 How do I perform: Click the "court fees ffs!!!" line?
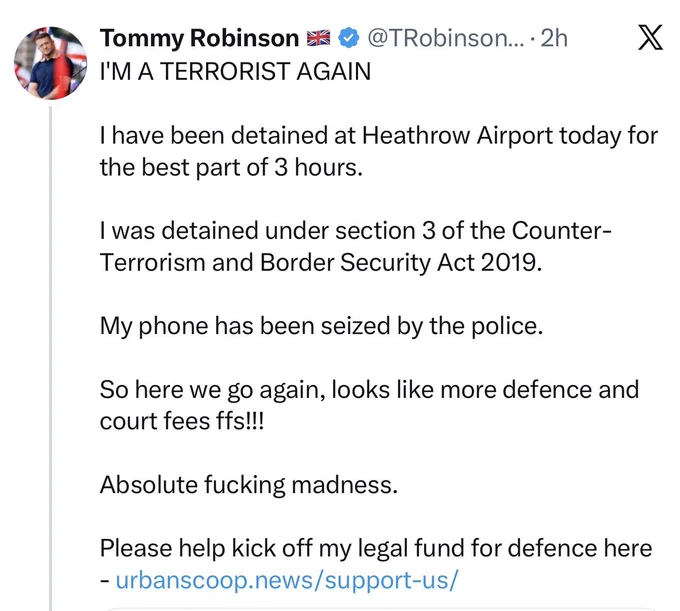click(x=182, y=421)
